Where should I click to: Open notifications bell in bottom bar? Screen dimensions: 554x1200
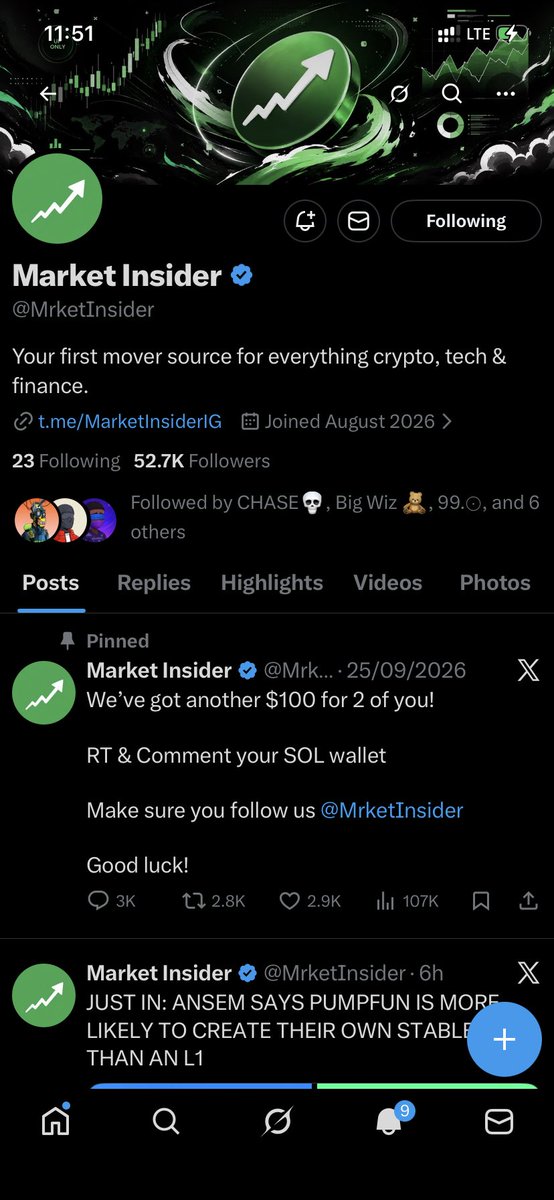coord(389,1121)
